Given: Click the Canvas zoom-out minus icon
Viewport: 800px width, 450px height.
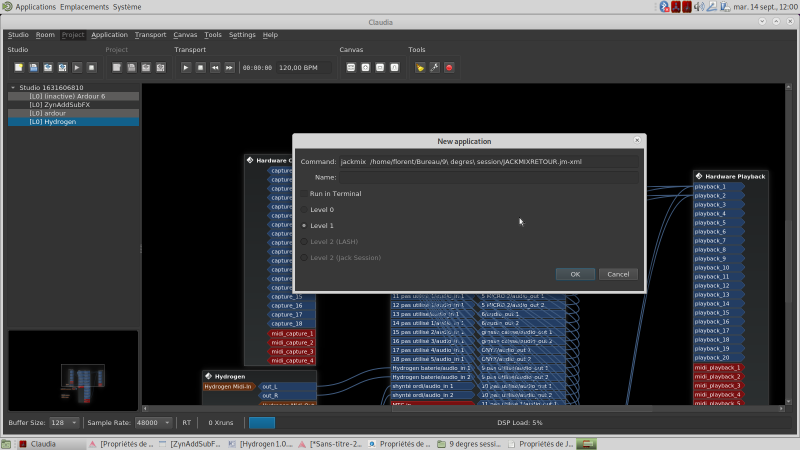Looking at the screenshot, I should (380, 67).
